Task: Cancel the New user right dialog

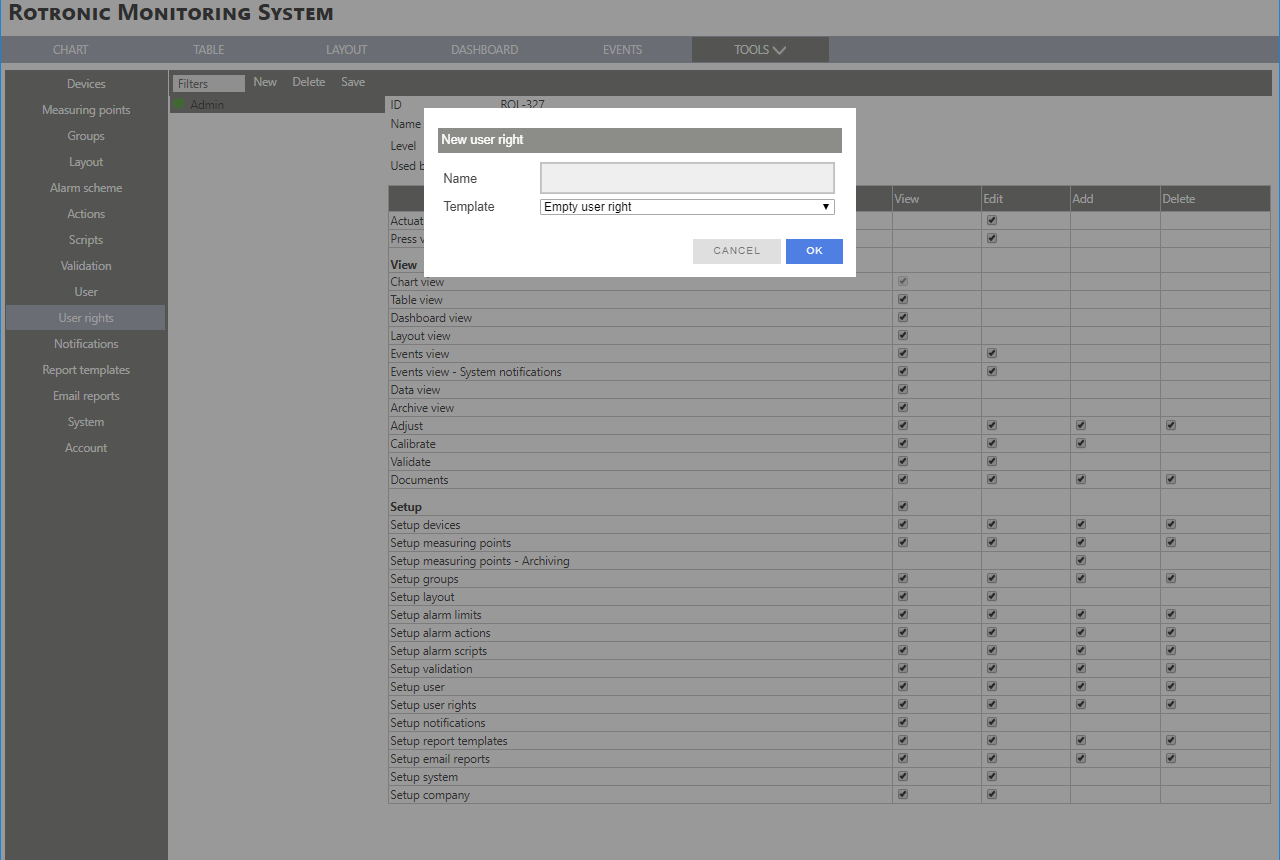Action: 737,251
